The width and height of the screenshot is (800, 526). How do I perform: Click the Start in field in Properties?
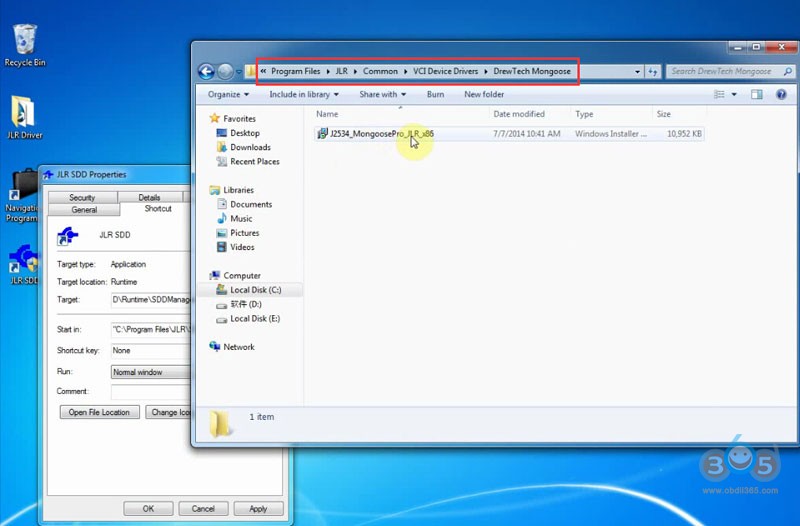pyautogui.click(x=151, y=330)
